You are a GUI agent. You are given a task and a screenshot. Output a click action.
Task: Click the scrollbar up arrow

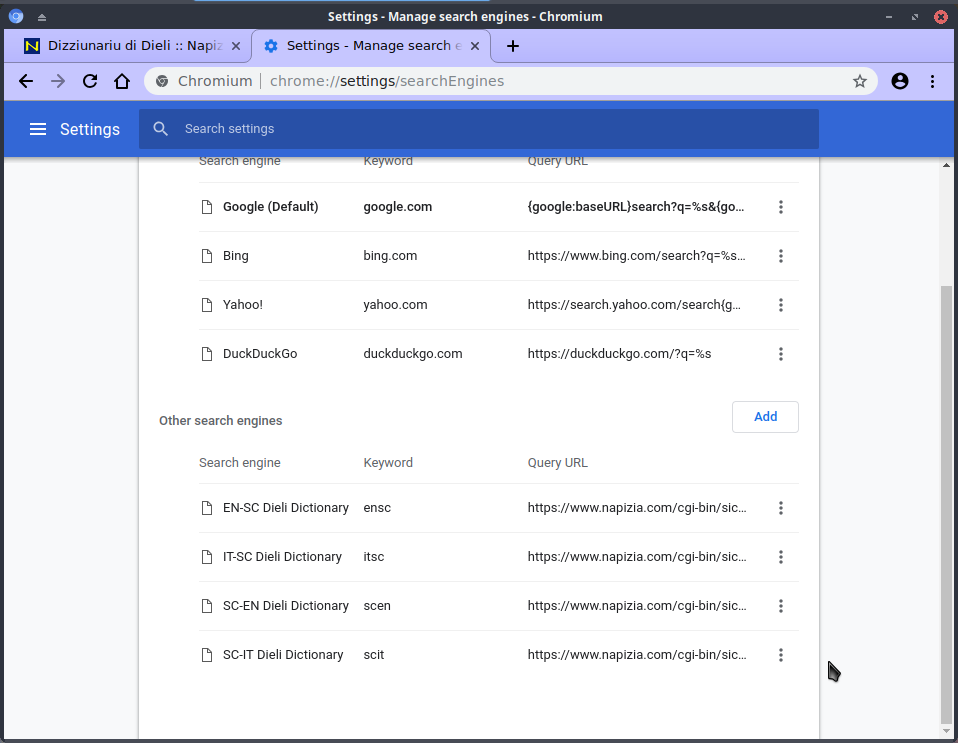pos(946,165)
